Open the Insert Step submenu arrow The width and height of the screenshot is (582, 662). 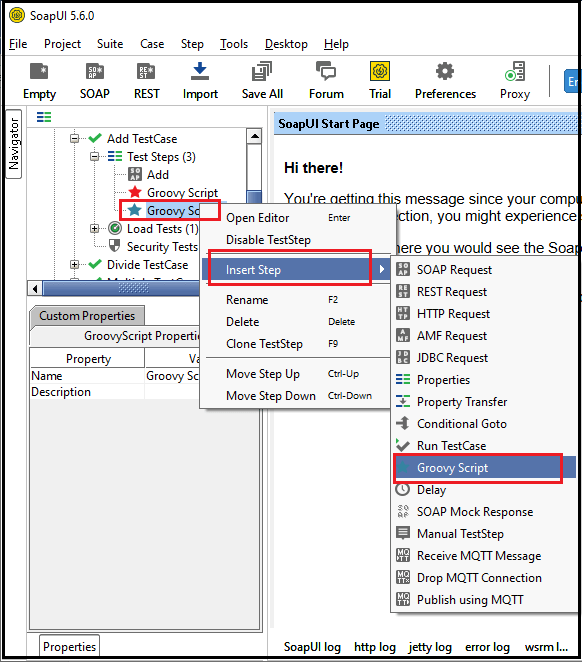pyautogui.click(x=382, y=269)
